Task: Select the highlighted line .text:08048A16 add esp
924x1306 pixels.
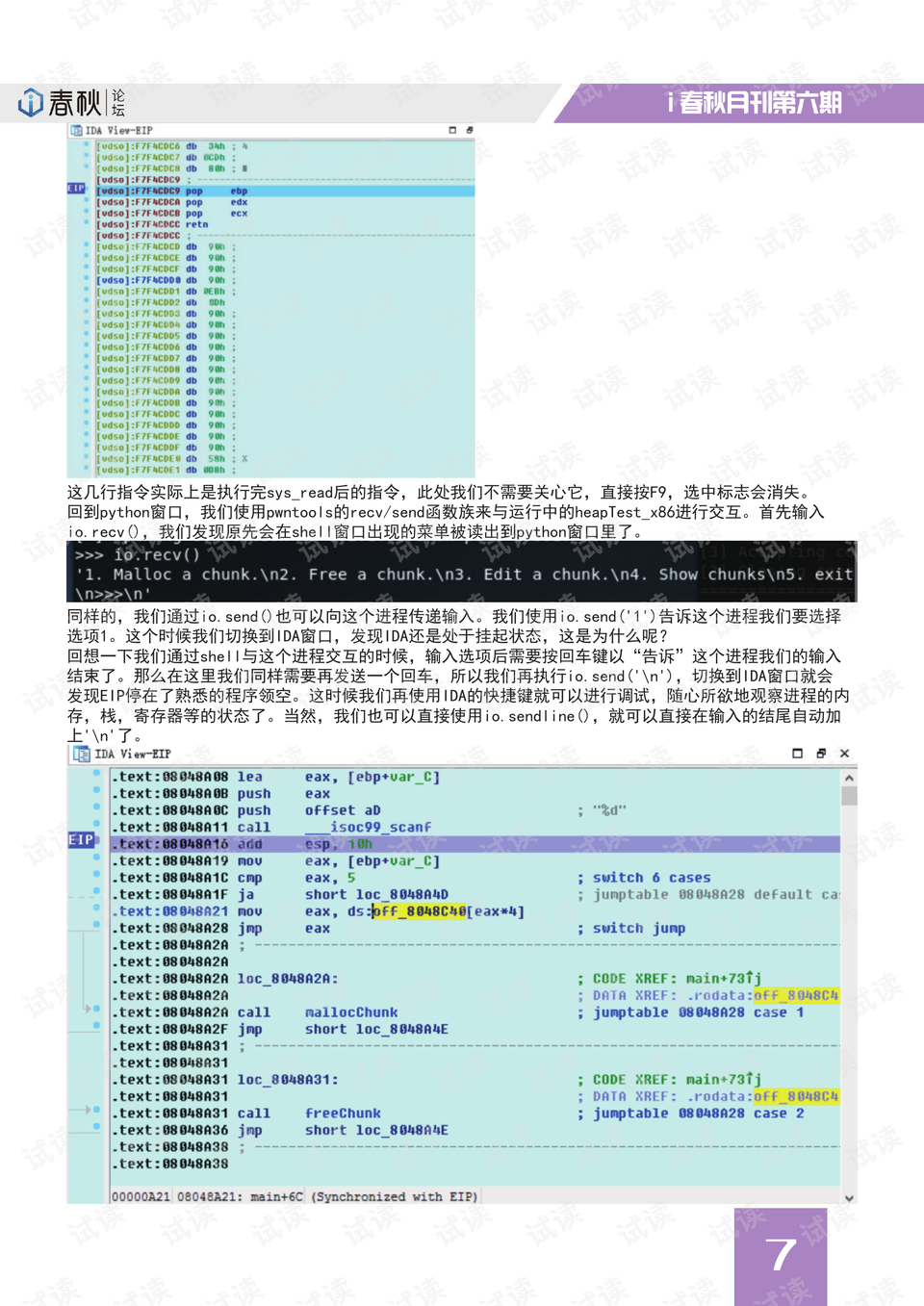Action: pos(475,844)
